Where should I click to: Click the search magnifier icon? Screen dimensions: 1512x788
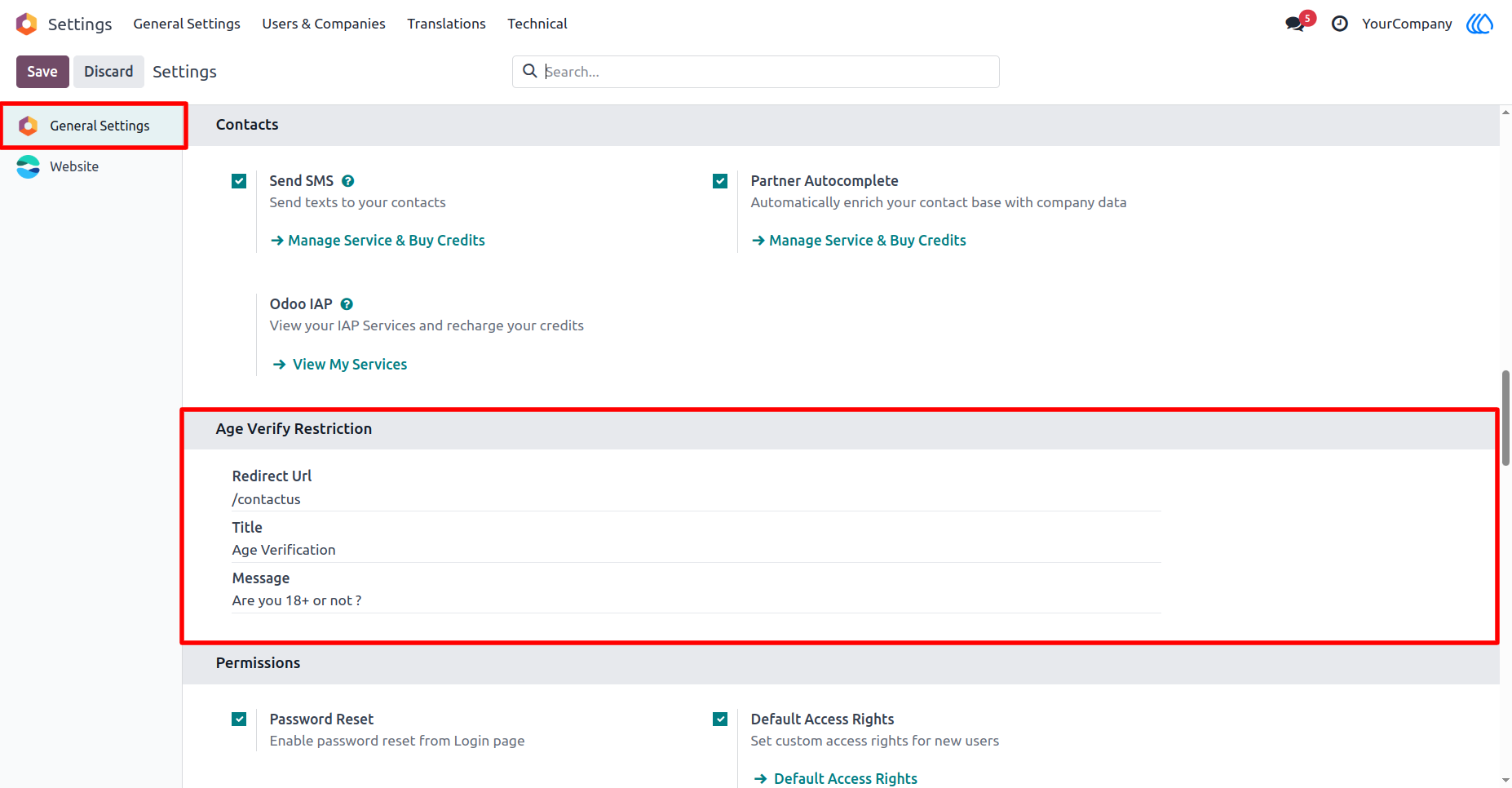point(530,71)
